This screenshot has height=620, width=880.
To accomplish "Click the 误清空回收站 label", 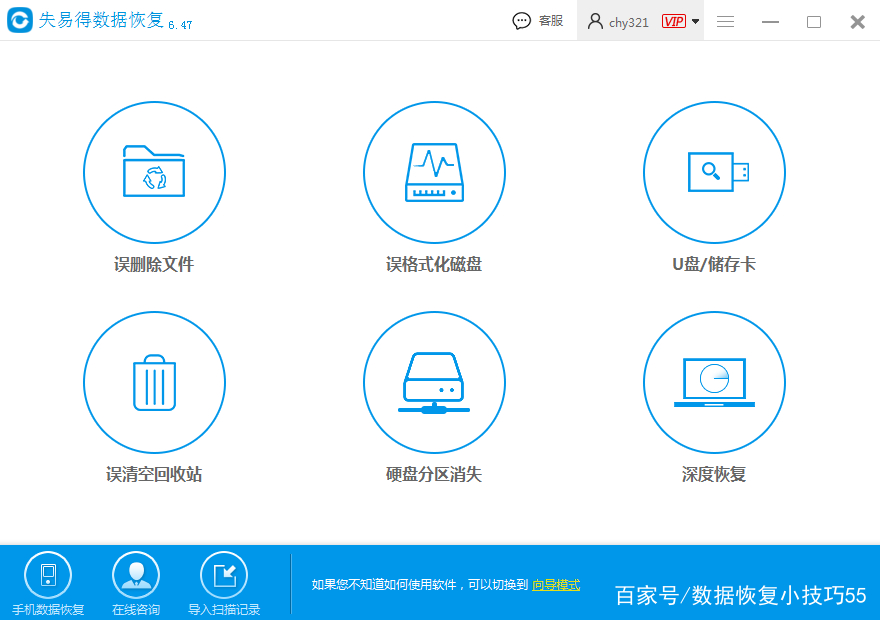I will click(x=154, y=474).
